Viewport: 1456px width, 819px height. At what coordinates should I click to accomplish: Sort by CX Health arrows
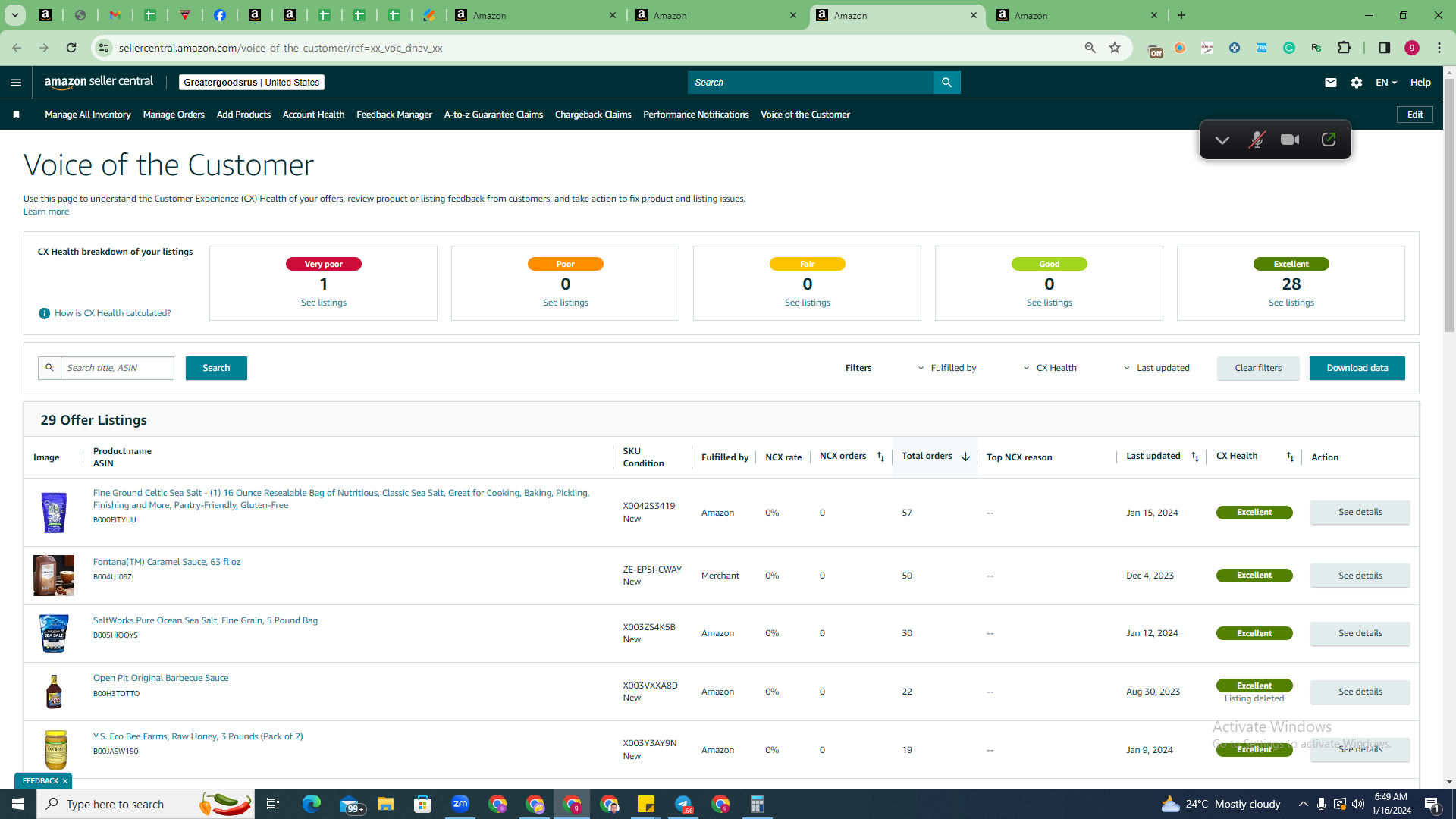coord(1290,457)
